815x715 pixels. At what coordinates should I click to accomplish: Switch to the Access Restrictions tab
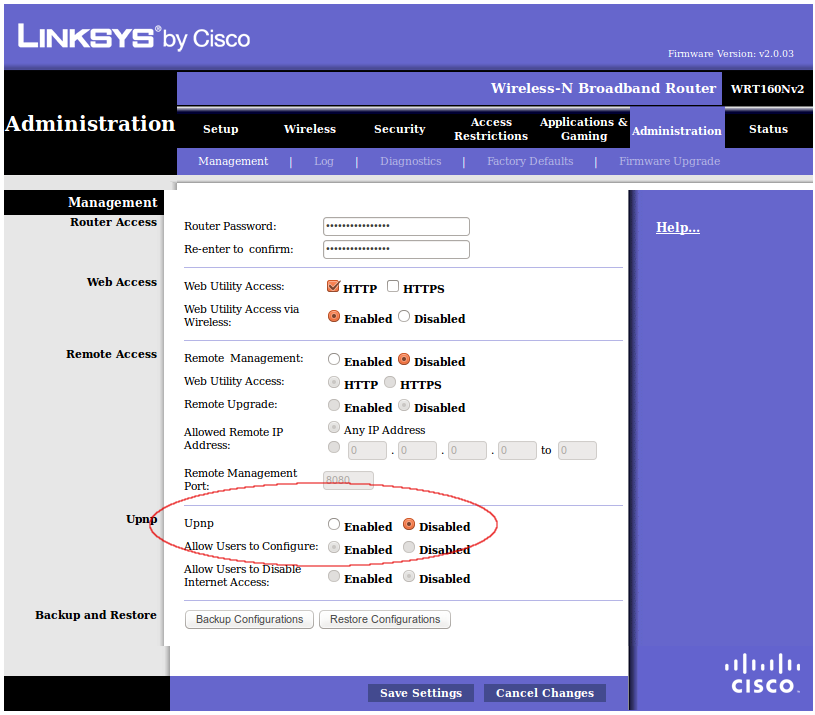[491, 129]
